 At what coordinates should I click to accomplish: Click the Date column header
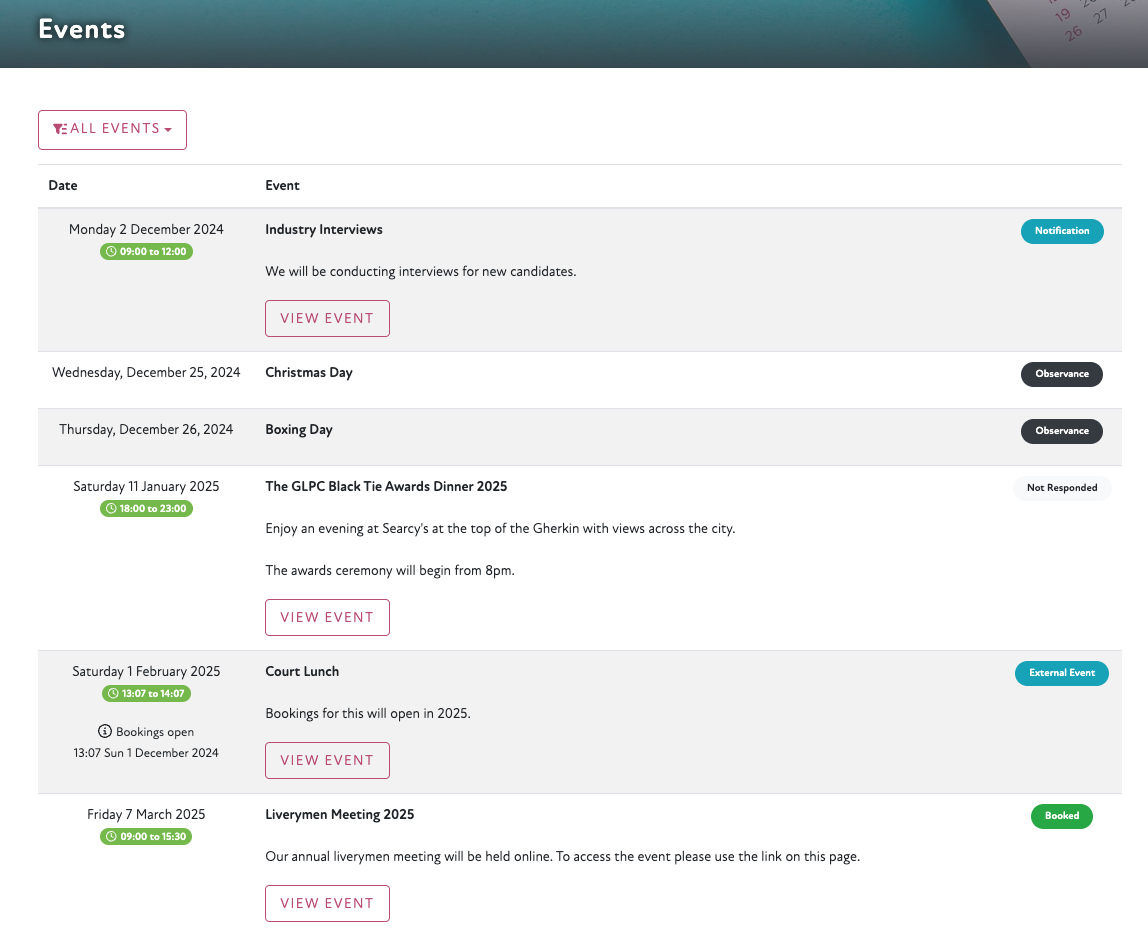click(63, 186)
